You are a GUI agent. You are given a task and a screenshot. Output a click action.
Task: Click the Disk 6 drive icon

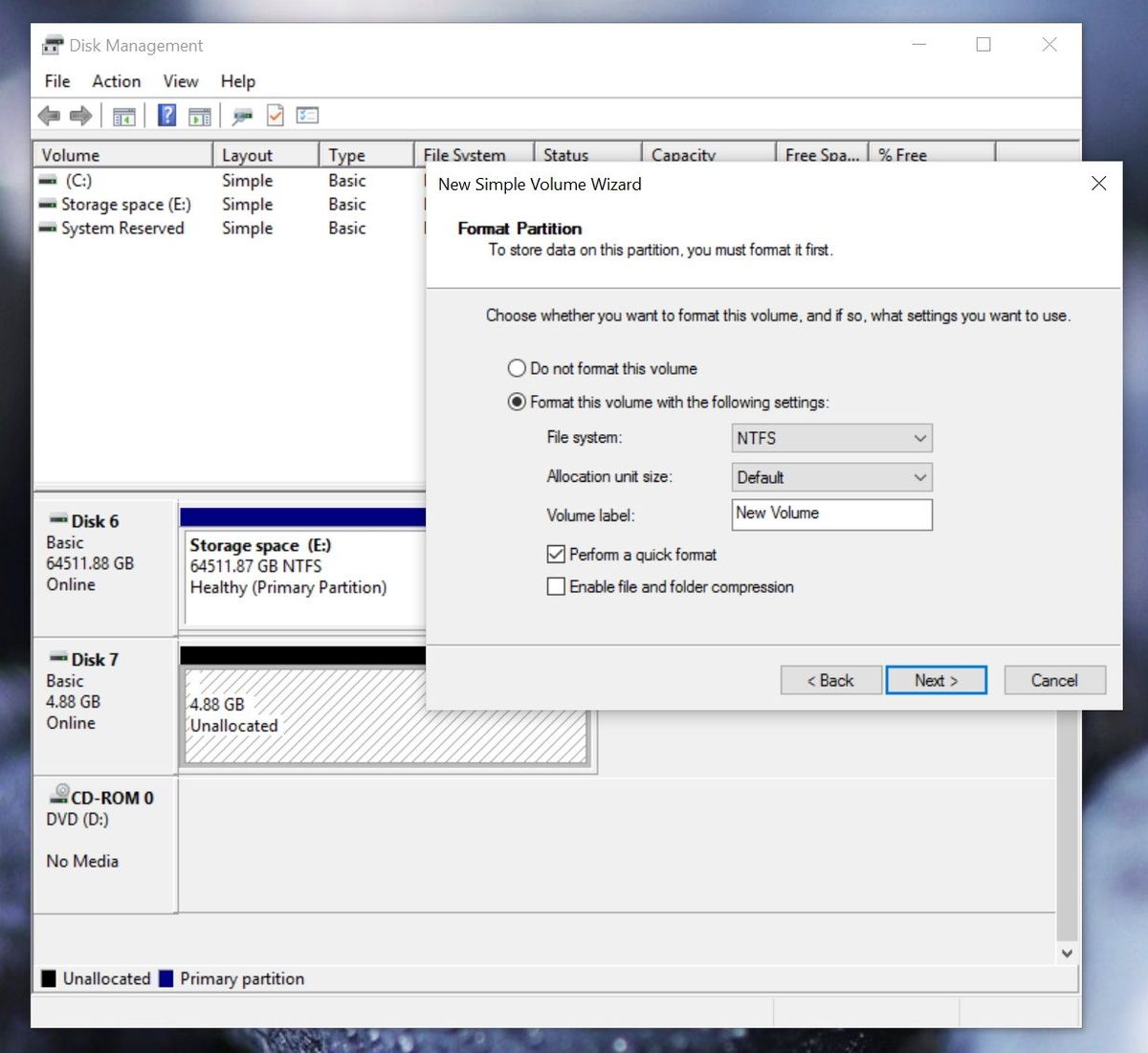click(58, 520)
